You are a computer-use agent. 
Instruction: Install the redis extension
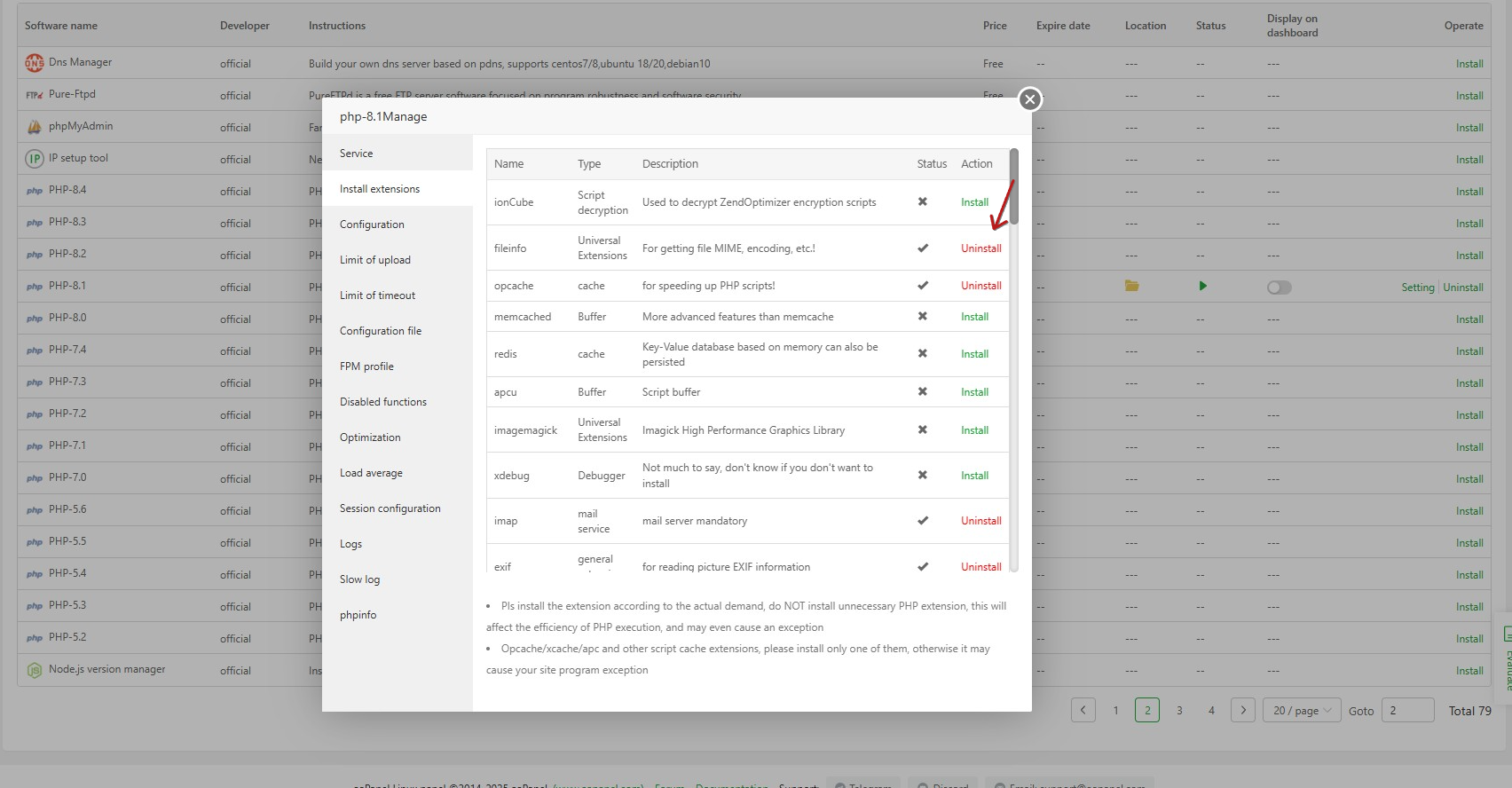click(x=974, y=354)
